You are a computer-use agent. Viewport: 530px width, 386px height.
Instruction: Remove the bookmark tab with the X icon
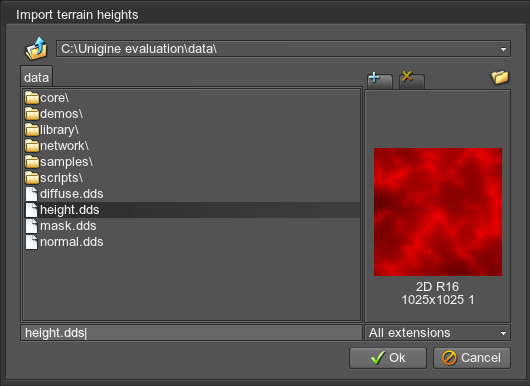(x=412, y=80)
